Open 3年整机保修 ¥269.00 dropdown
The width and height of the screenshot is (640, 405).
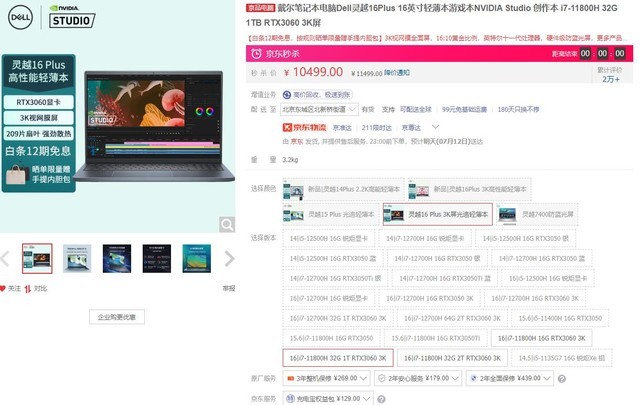pos(327,378)
